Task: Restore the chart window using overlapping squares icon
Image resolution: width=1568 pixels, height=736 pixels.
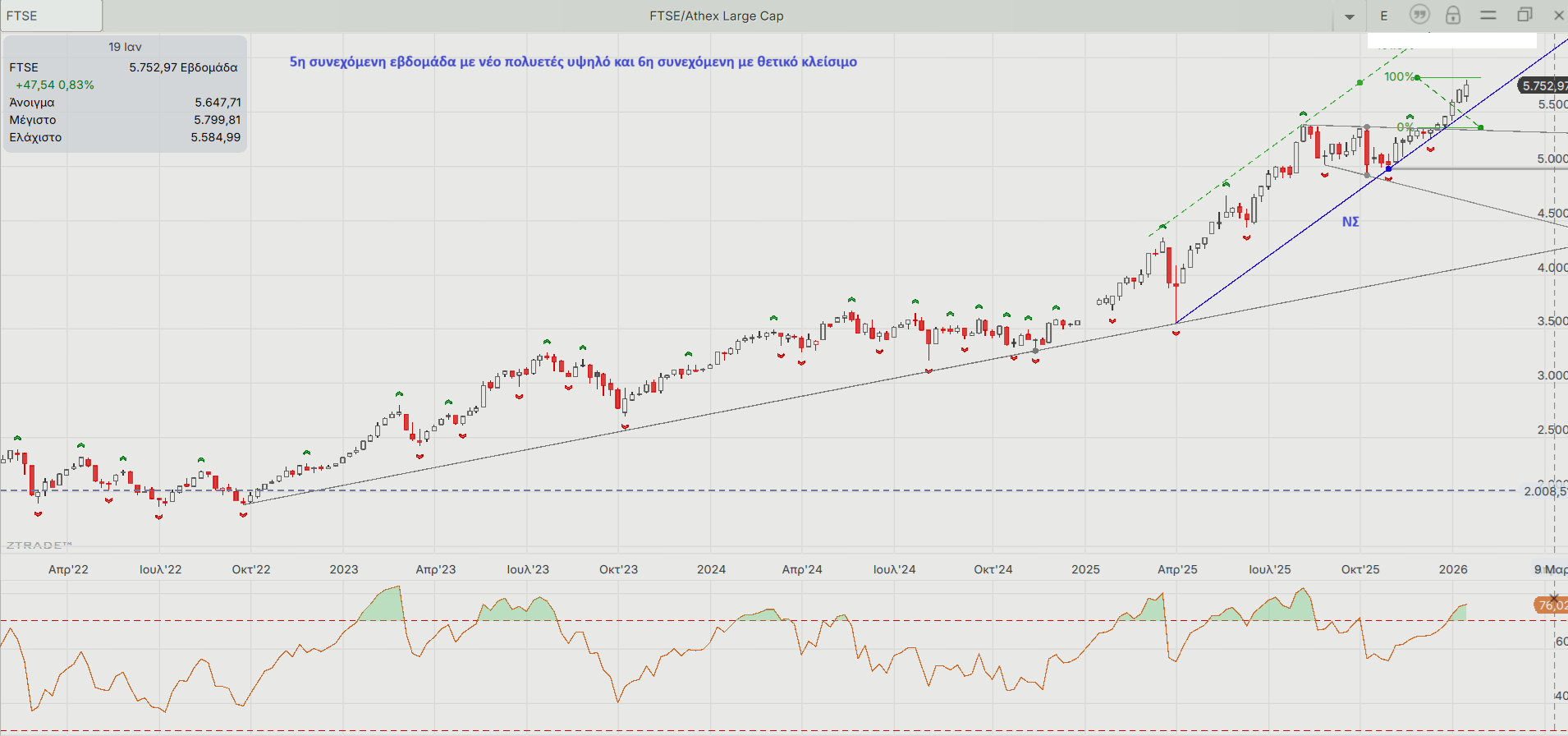Action: [x=1524, y=15]
